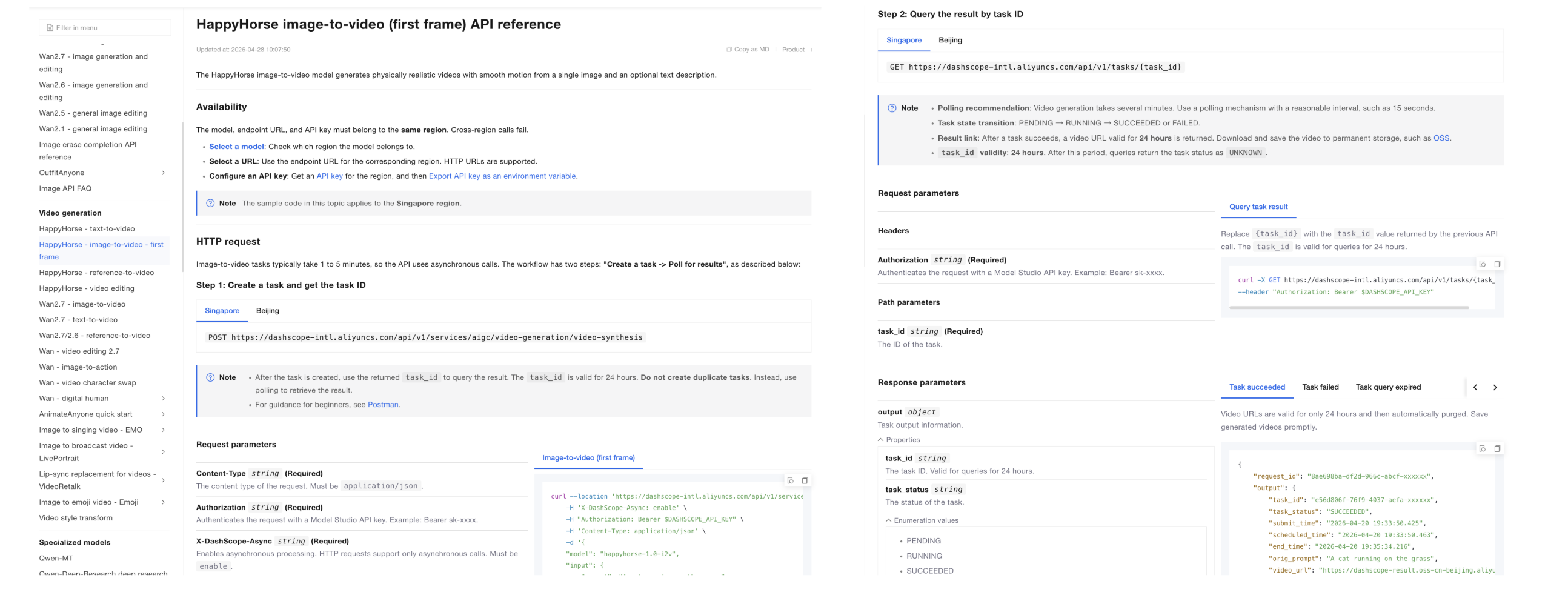Expand the Wan - digital human section
This screenshot has width=1568, height=601.
pyautogui.click(x=163, y=399)
